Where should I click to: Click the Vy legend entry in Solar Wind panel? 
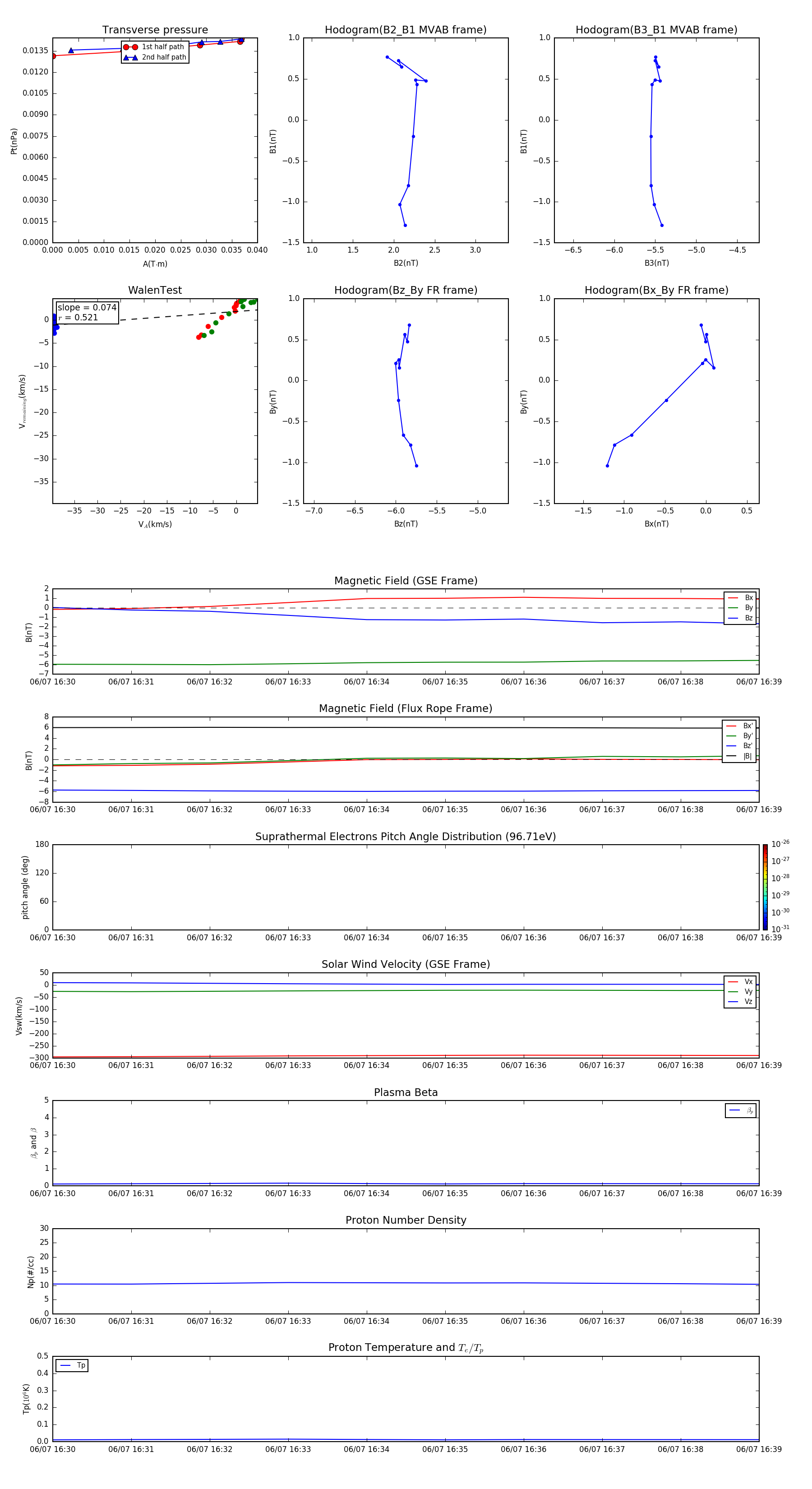pos(740,992)
